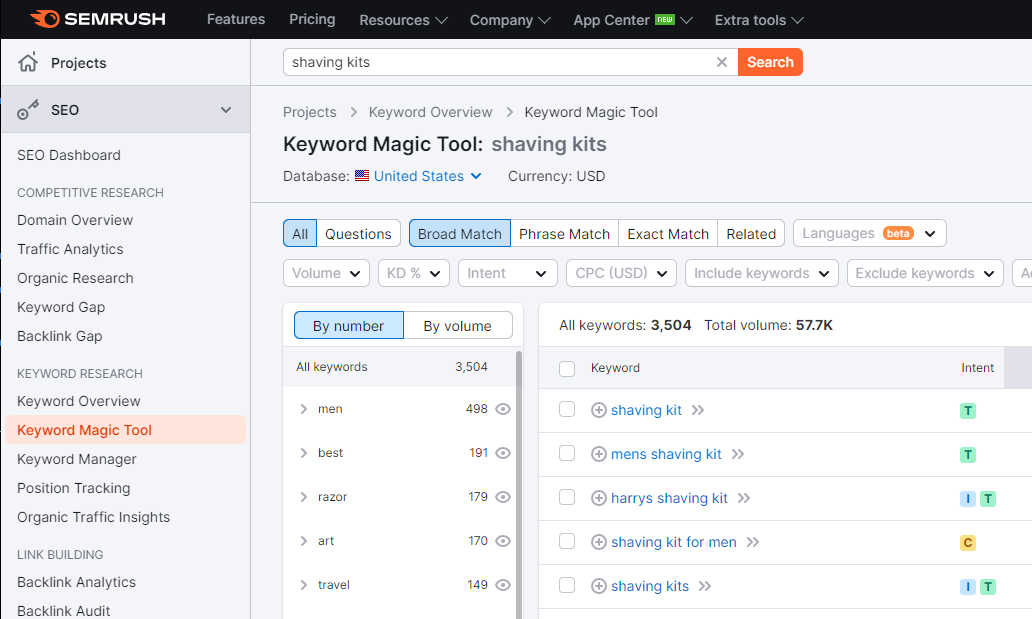Select all keywords using header checkbox
This screenshot has height=619, width=1032.
click(567, 368)
